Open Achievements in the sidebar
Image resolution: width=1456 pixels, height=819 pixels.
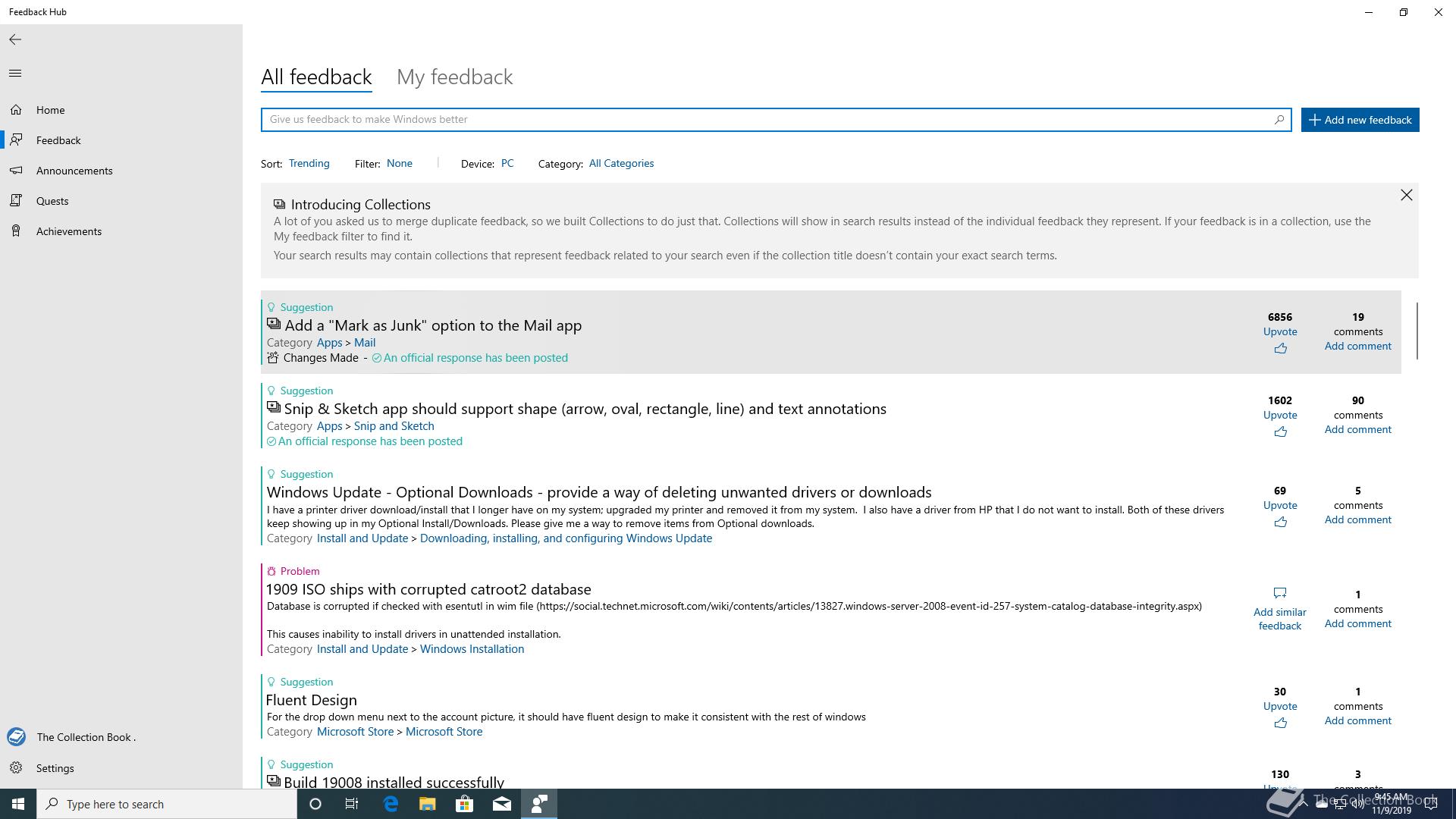pos(121,231)
